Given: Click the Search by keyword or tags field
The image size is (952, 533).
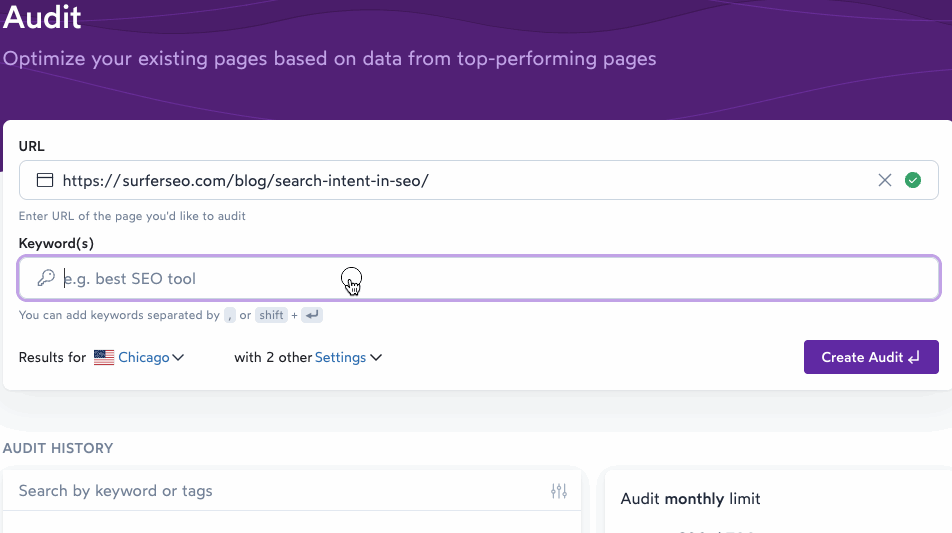Looking at the screenshot, I should pos(280,491).
